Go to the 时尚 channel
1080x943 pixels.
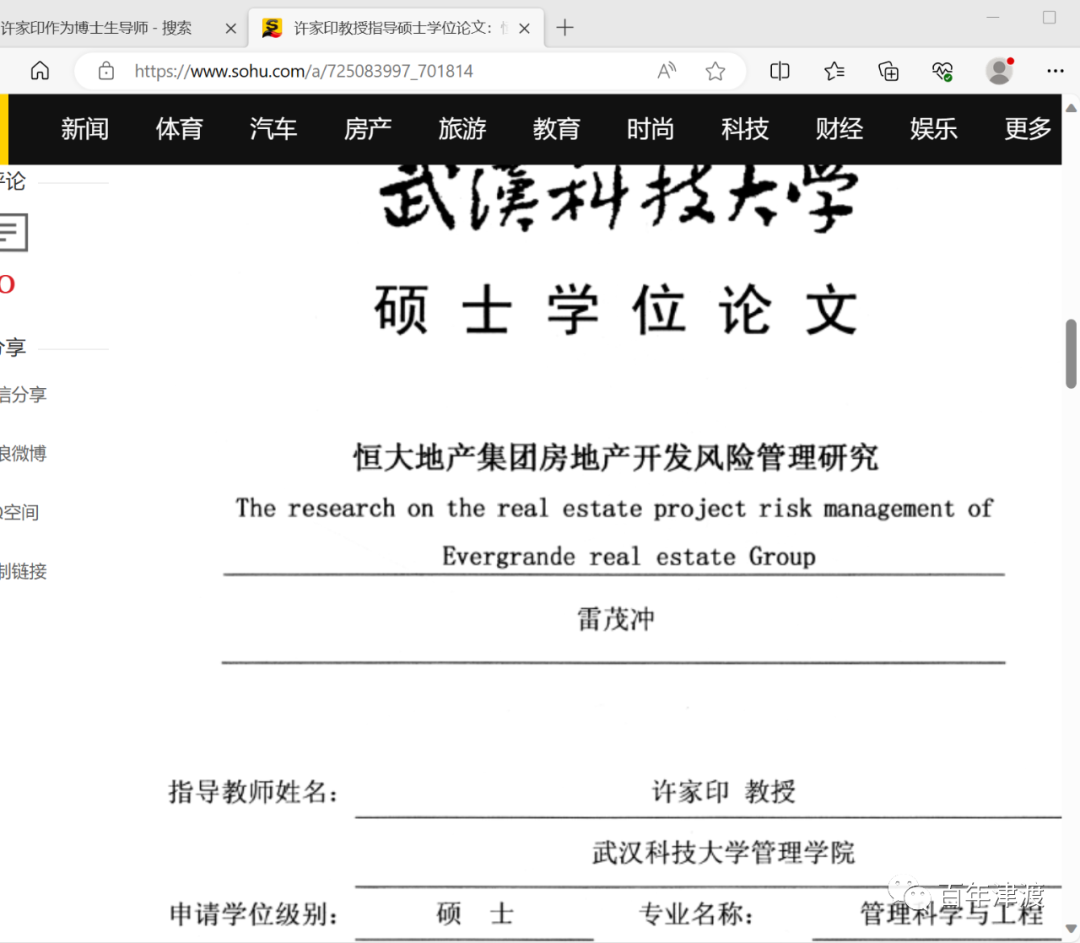pos(650,129)
